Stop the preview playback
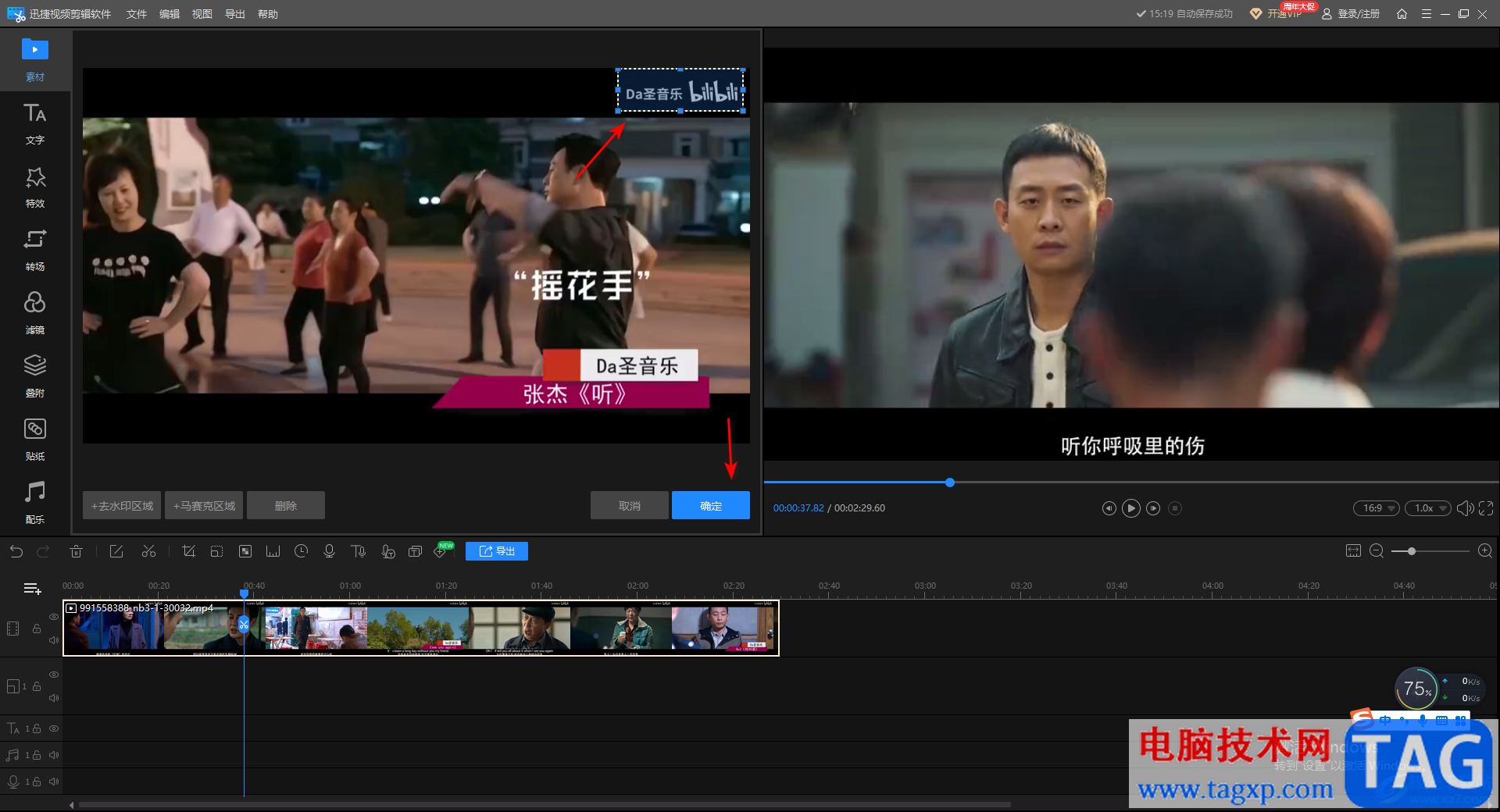The image size is (1500, 812). coord(1175,508)
